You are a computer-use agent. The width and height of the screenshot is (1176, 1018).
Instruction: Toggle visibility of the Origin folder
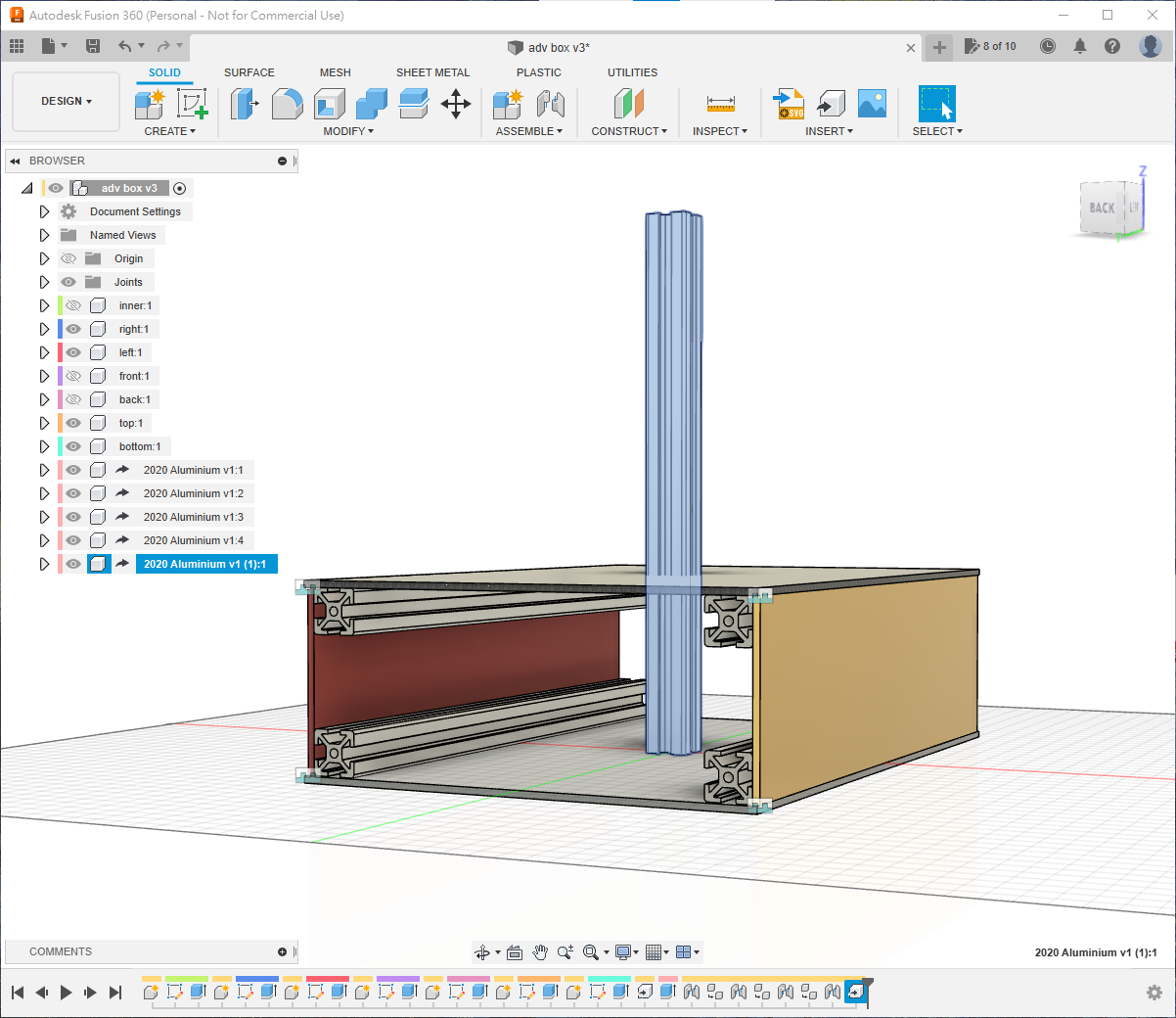pos(68,258)
